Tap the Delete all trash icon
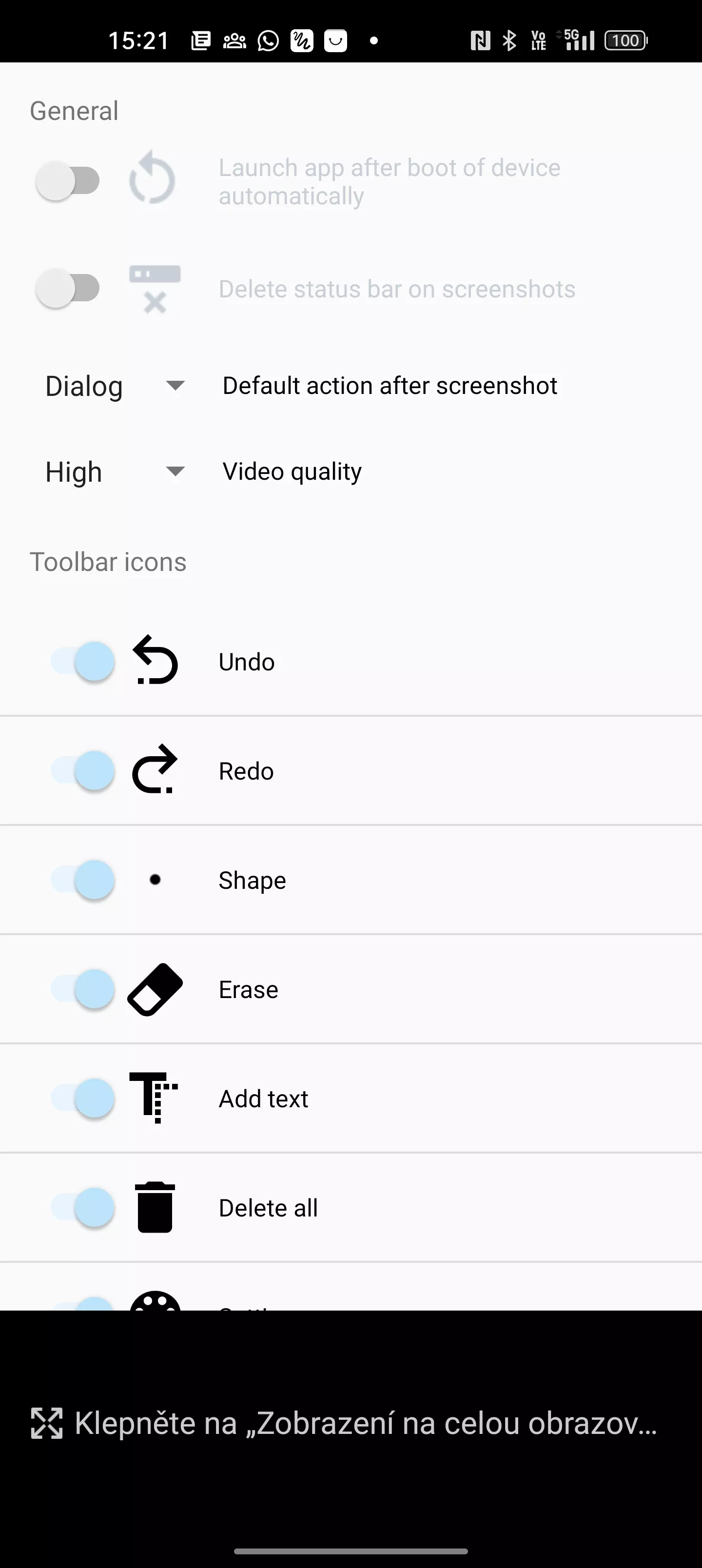The width and height of the screenshot is (702, 1568). (155, 1207)
